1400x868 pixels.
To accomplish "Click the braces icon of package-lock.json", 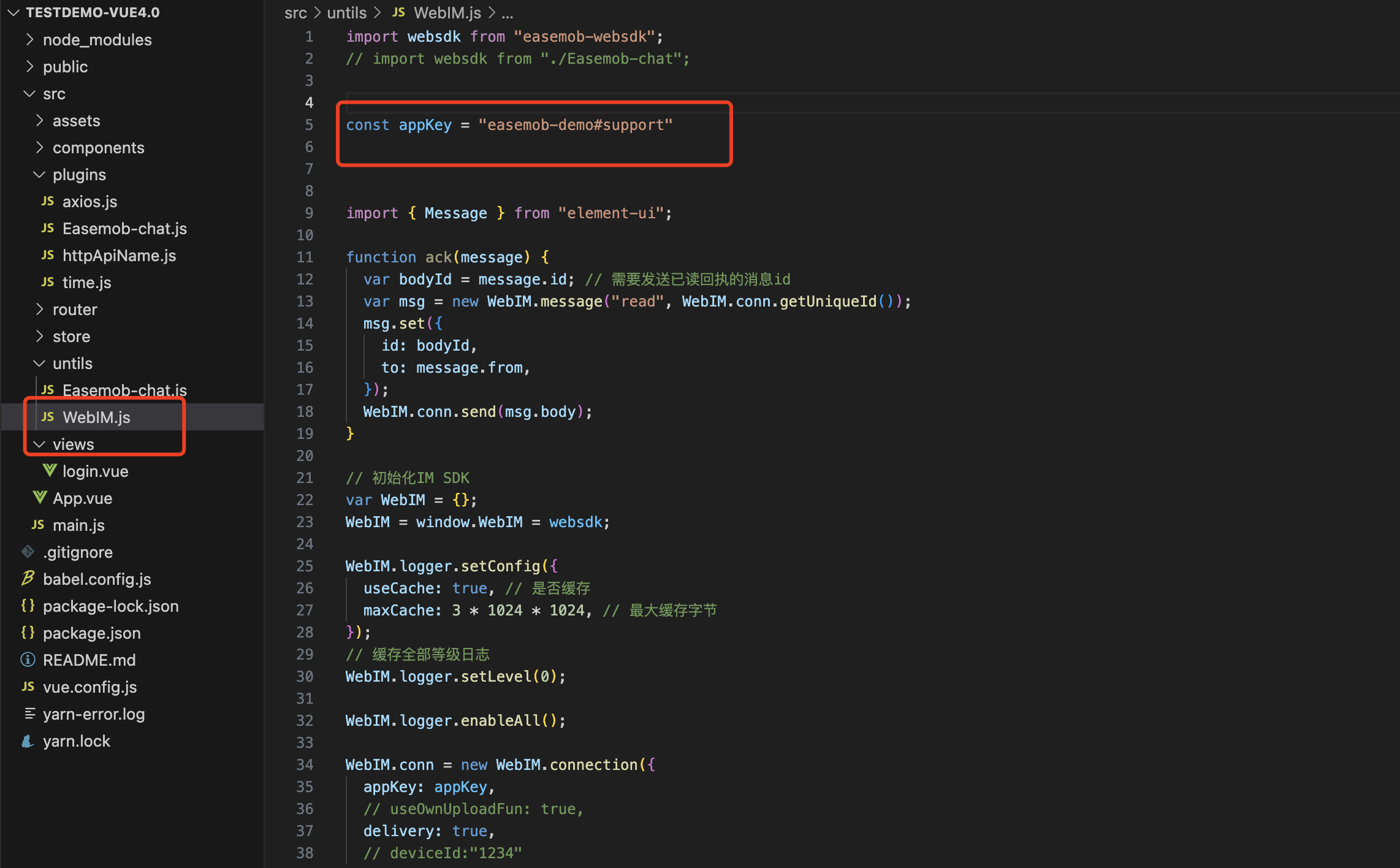I will tap(28, 606).
